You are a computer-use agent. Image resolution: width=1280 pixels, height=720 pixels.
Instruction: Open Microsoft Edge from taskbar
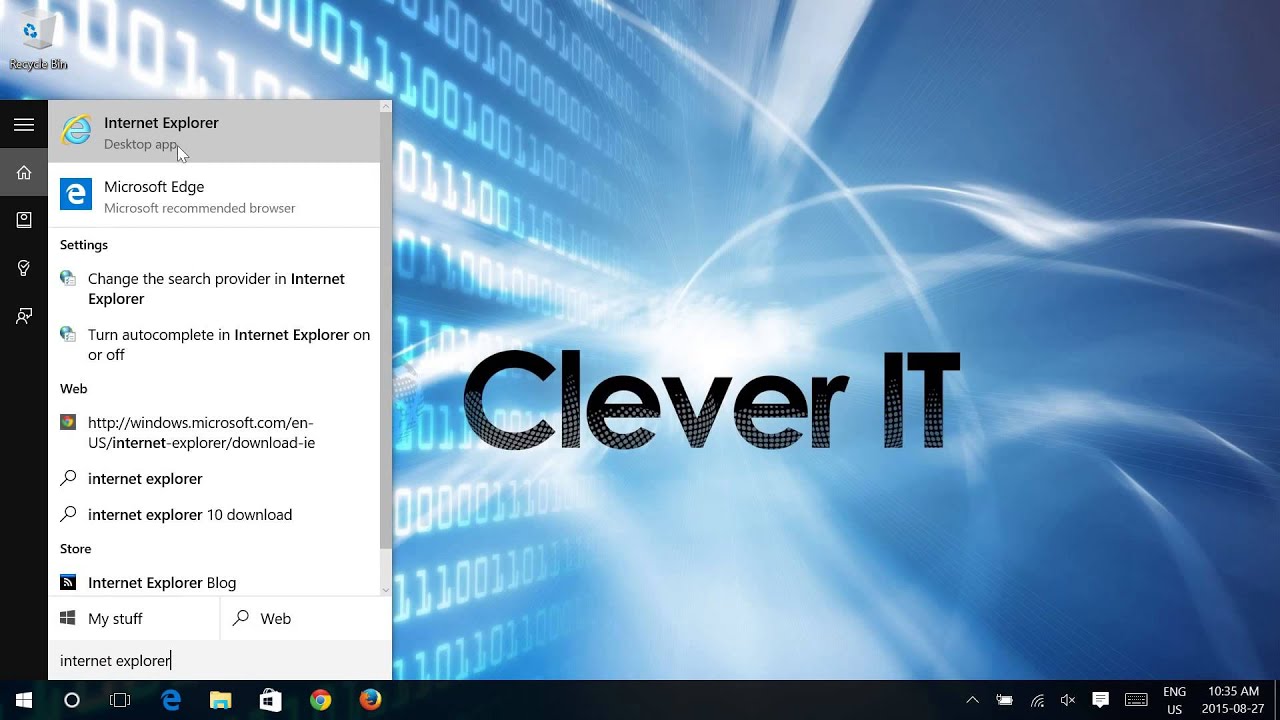tap(171, 700)
